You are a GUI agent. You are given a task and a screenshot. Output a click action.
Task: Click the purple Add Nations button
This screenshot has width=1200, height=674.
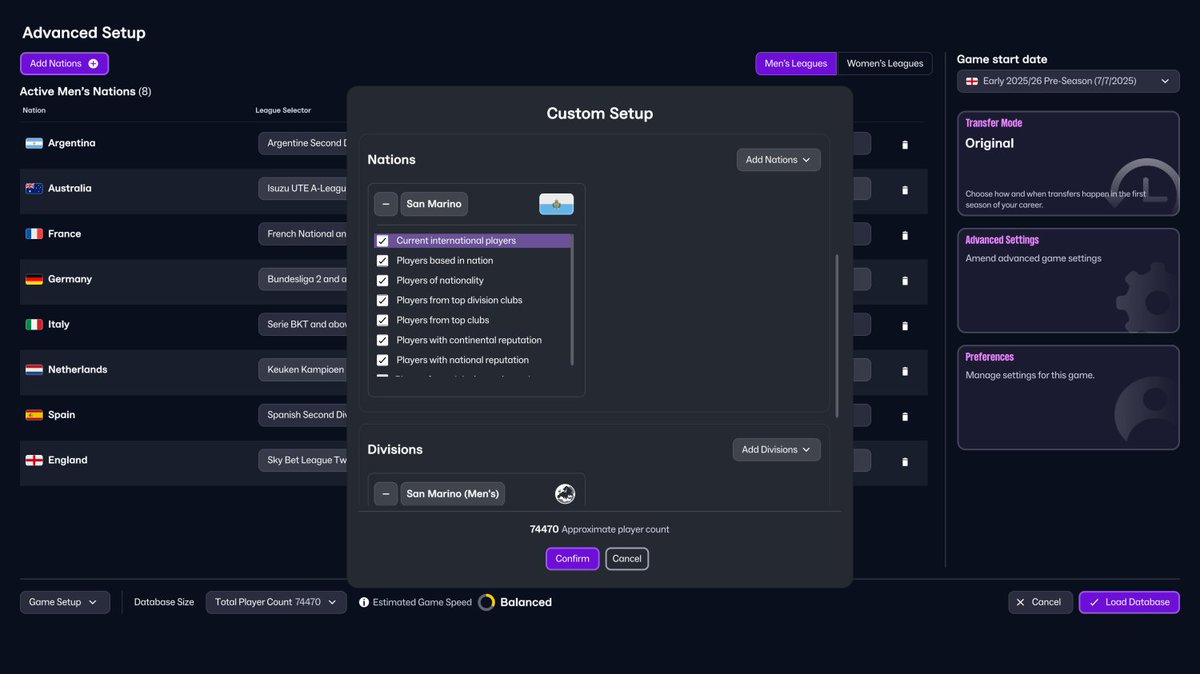click(64, 64)
